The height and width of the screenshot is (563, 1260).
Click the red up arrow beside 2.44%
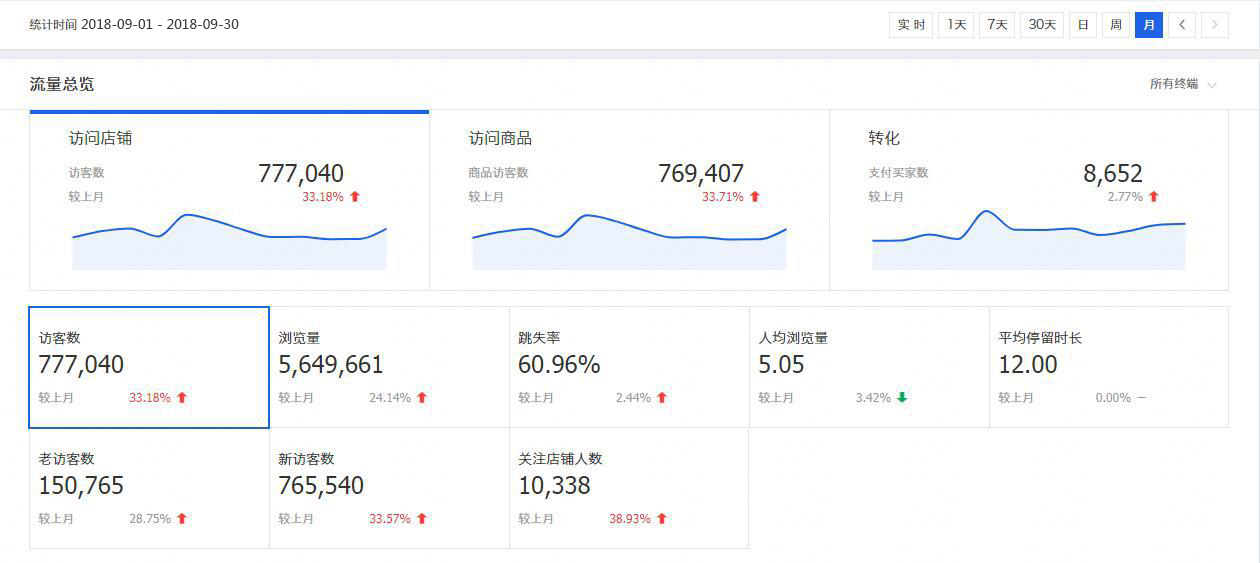tap(662, 397)
